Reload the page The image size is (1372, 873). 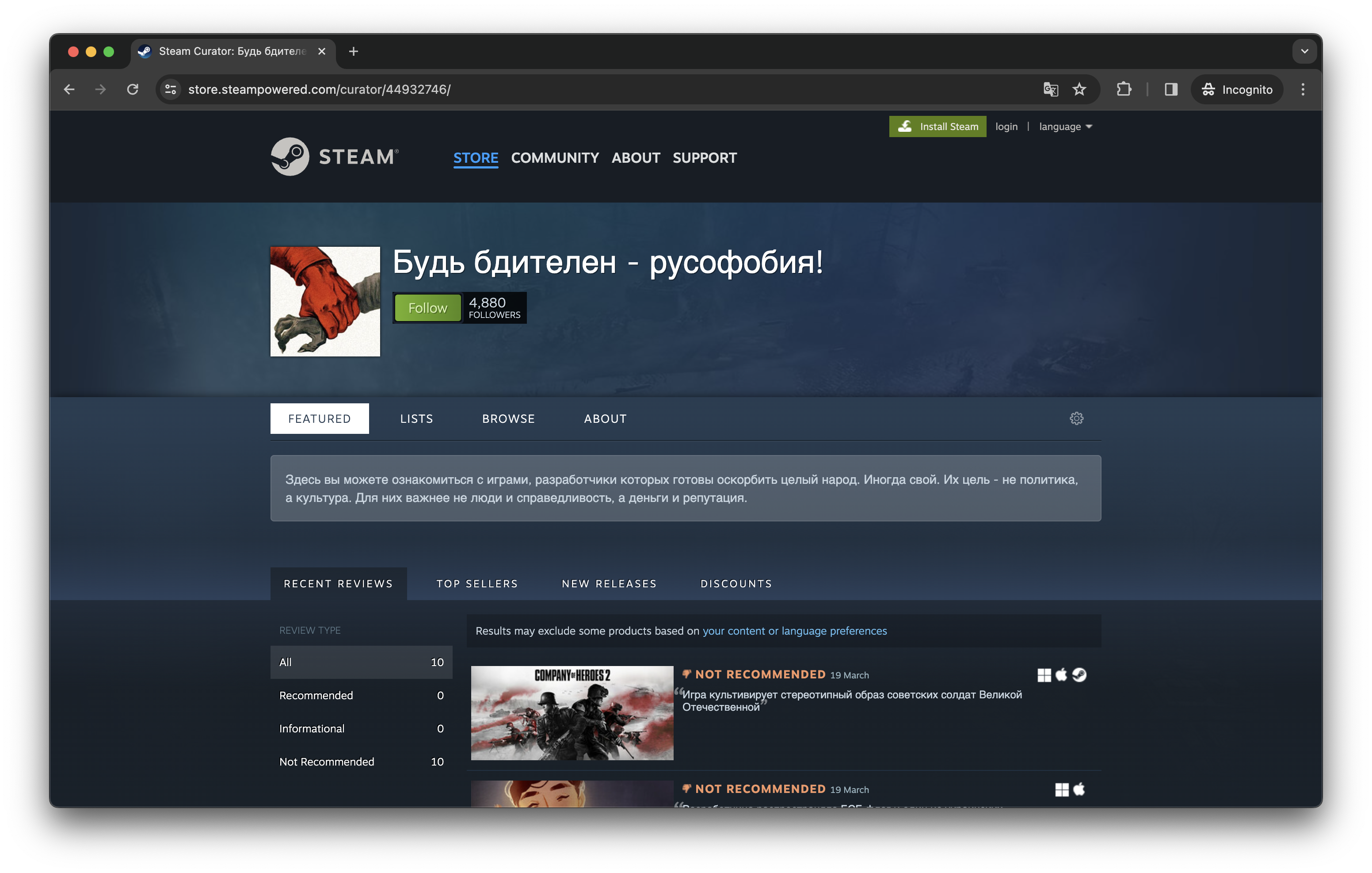click(x=133, y=89)
